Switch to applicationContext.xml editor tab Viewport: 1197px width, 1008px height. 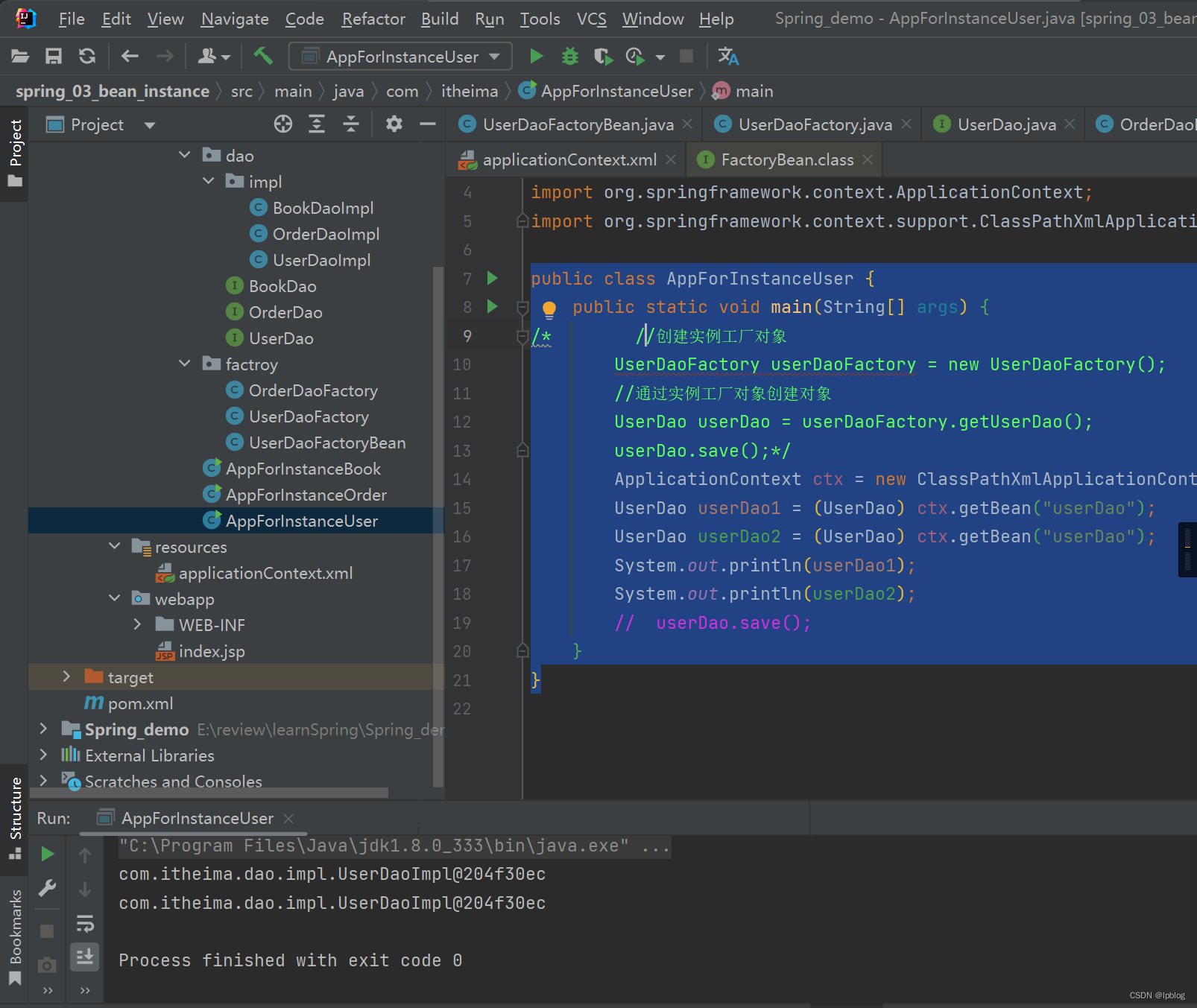click(x=569, y=159)
